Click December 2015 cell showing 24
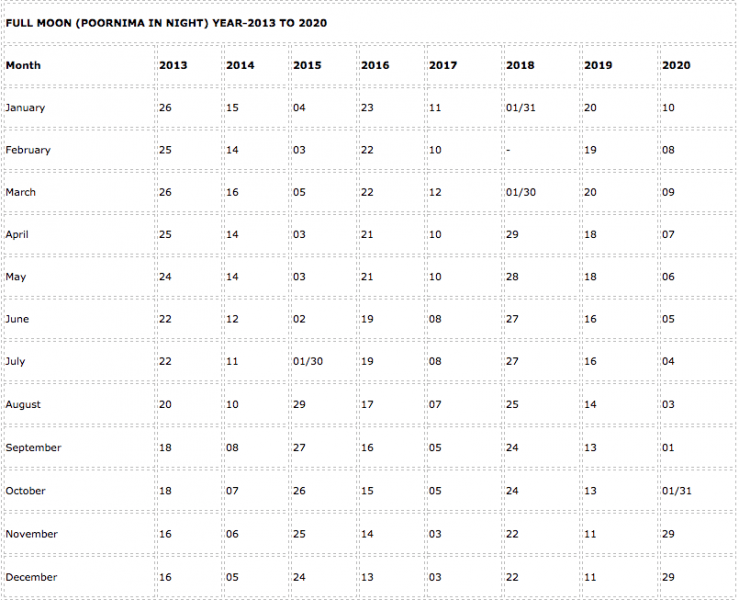 (x=299, y=577)
